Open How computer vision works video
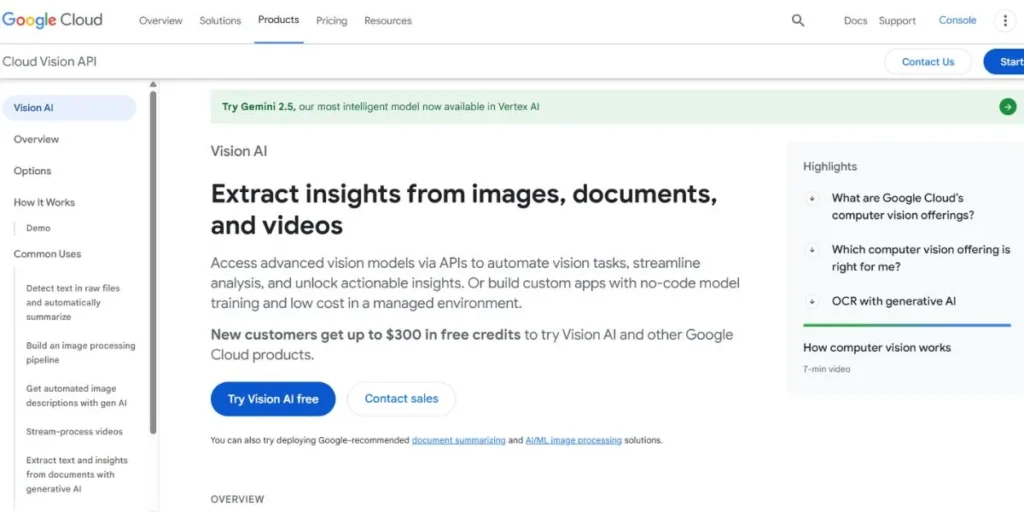Viewport: 1024px width, 512px height. point(877,348)
